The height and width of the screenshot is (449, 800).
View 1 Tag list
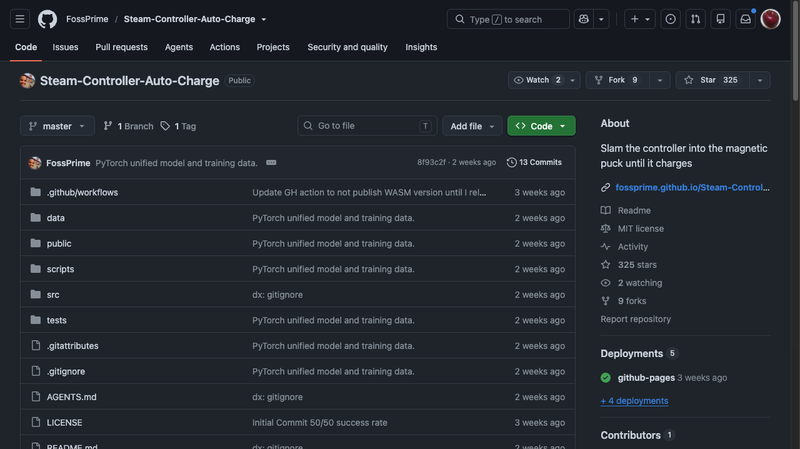(178, 126)
